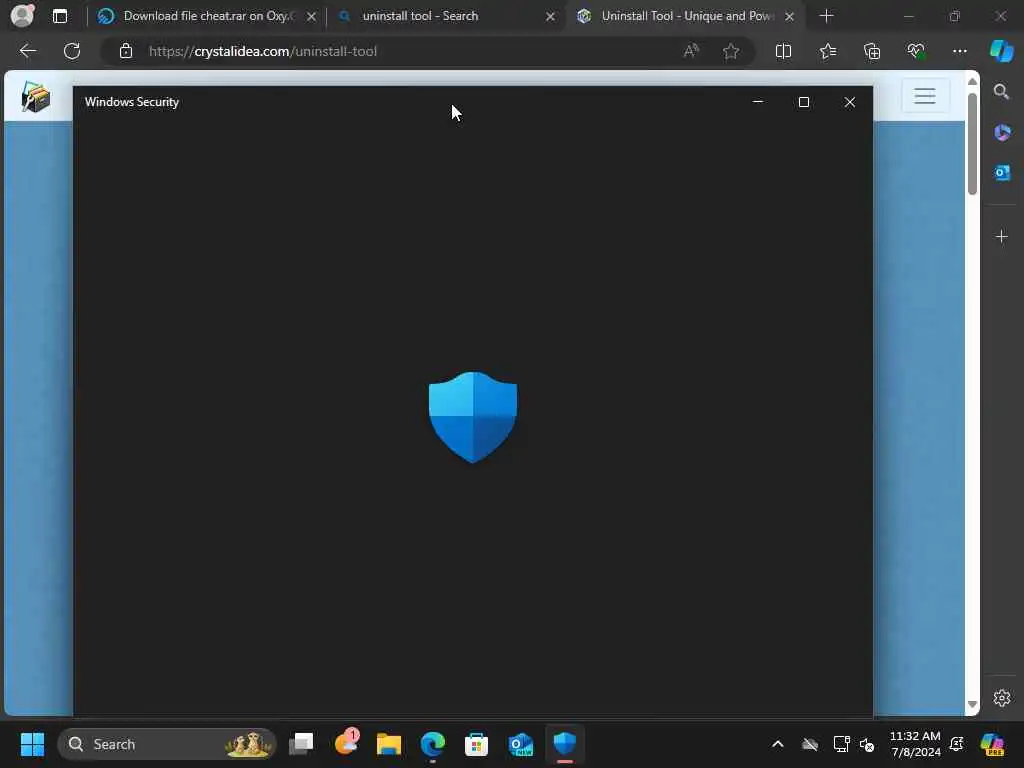The image size is (1024, 768).
Task: Close the uninstall tool - Search tab
Action: point(551,17)
